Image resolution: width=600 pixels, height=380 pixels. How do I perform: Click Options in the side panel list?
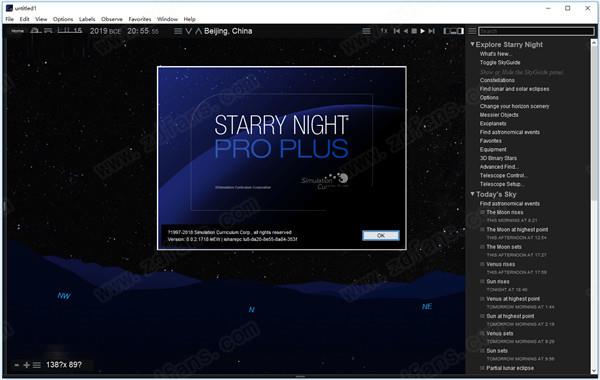coord(489,98)
